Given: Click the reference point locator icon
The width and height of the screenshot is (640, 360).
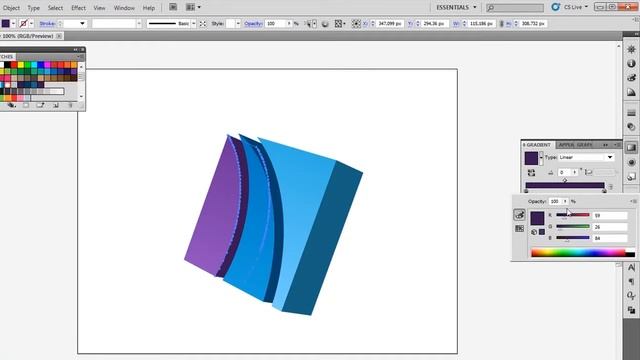Looking at the screenshot, I should 356,24.
